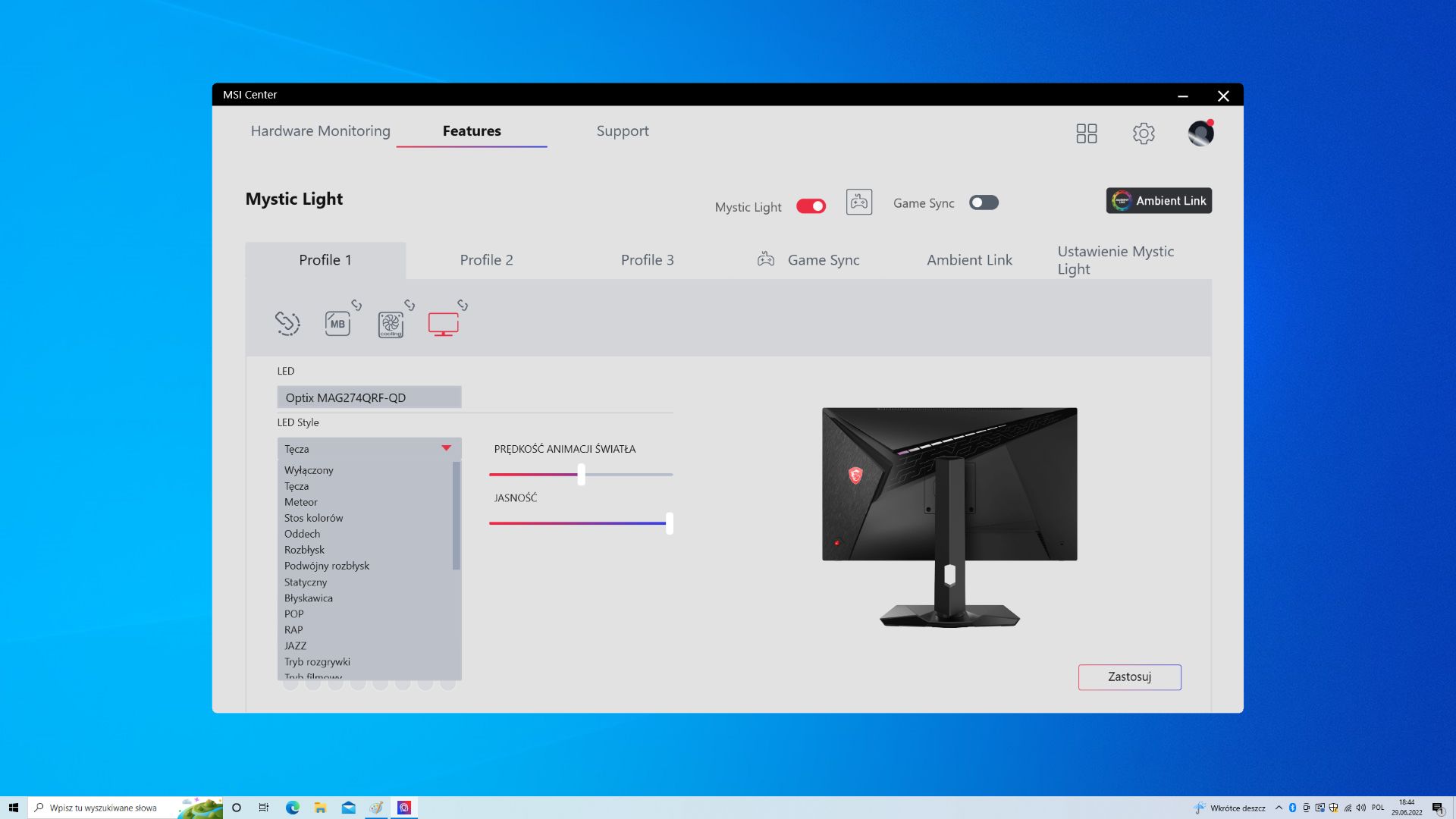Click the LED style list scrollbar
The height and width of the screenshot is (819, 1456).
pos(457,516)
